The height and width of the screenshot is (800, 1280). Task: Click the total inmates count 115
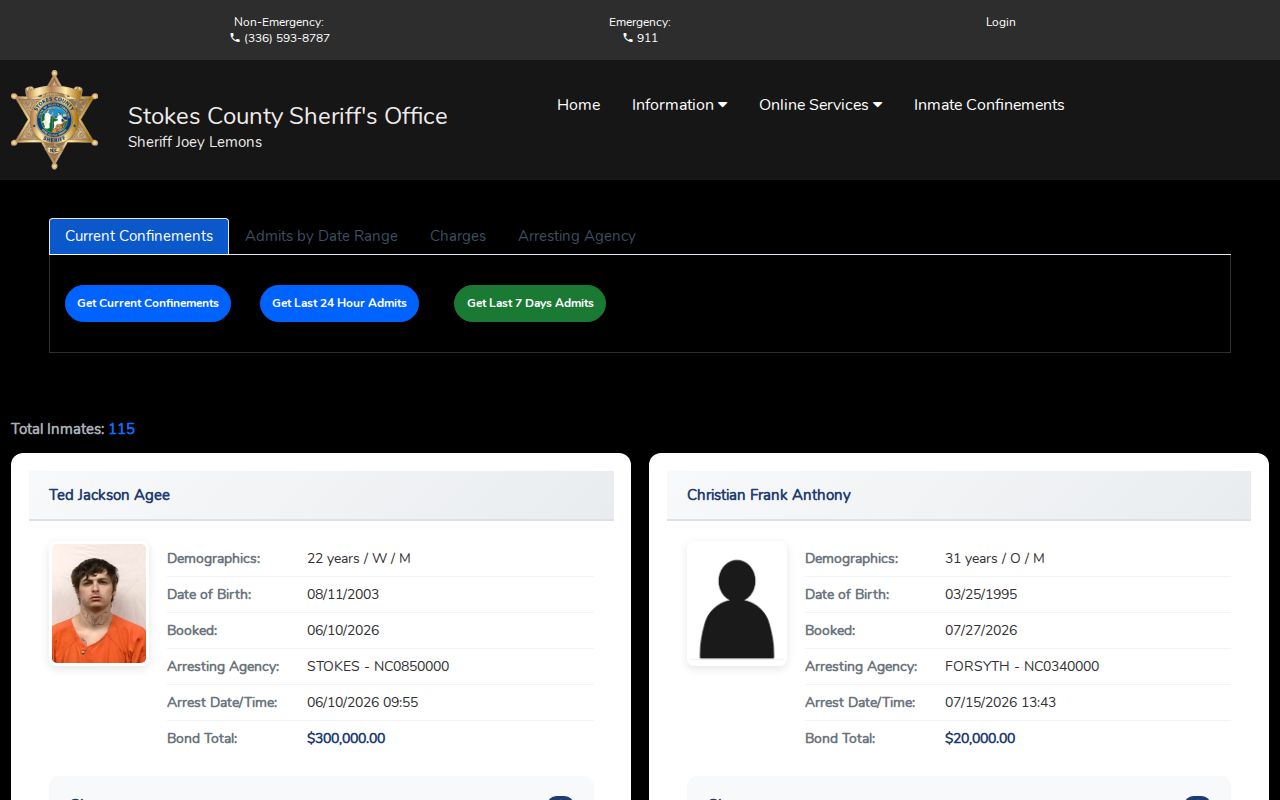tap(121, 429)
